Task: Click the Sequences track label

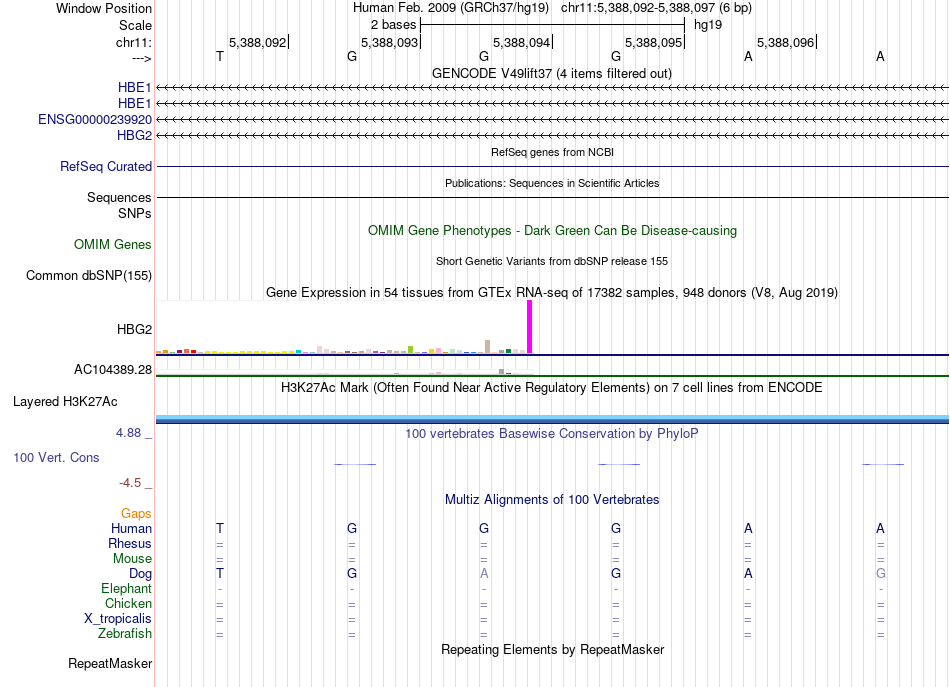Action: (x=119, y=197)
